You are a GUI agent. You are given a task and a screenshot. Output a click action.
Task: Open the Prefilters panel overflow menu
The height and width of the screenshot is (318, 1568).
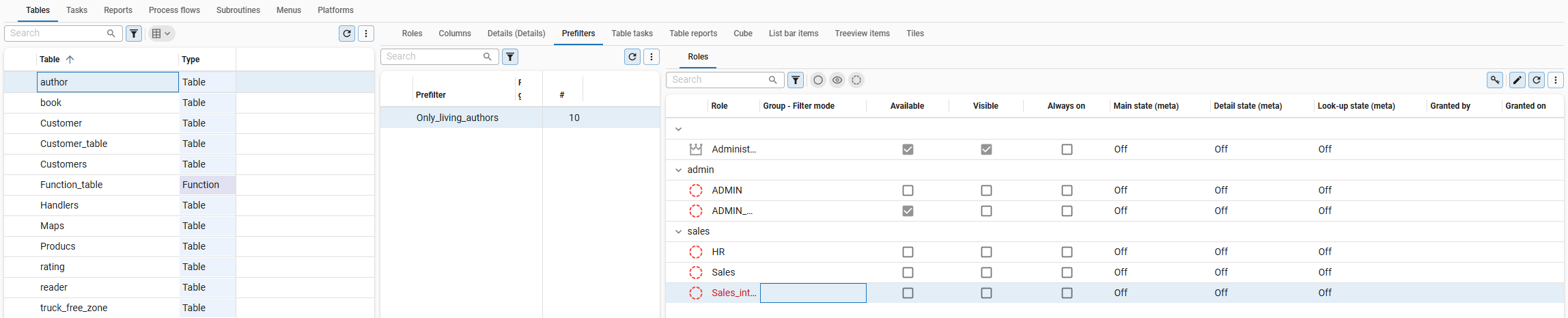pos(652,57)
